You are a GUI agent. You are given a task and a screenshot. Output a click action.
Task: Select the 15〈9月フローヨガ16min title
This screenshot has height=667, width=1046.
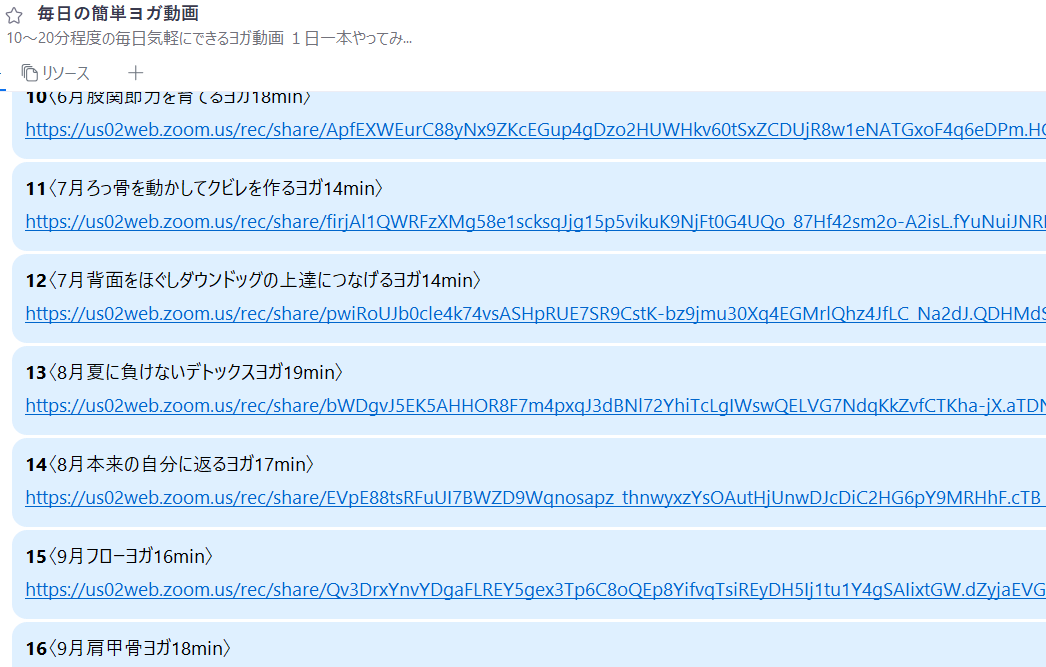click(x=119, y=556)
